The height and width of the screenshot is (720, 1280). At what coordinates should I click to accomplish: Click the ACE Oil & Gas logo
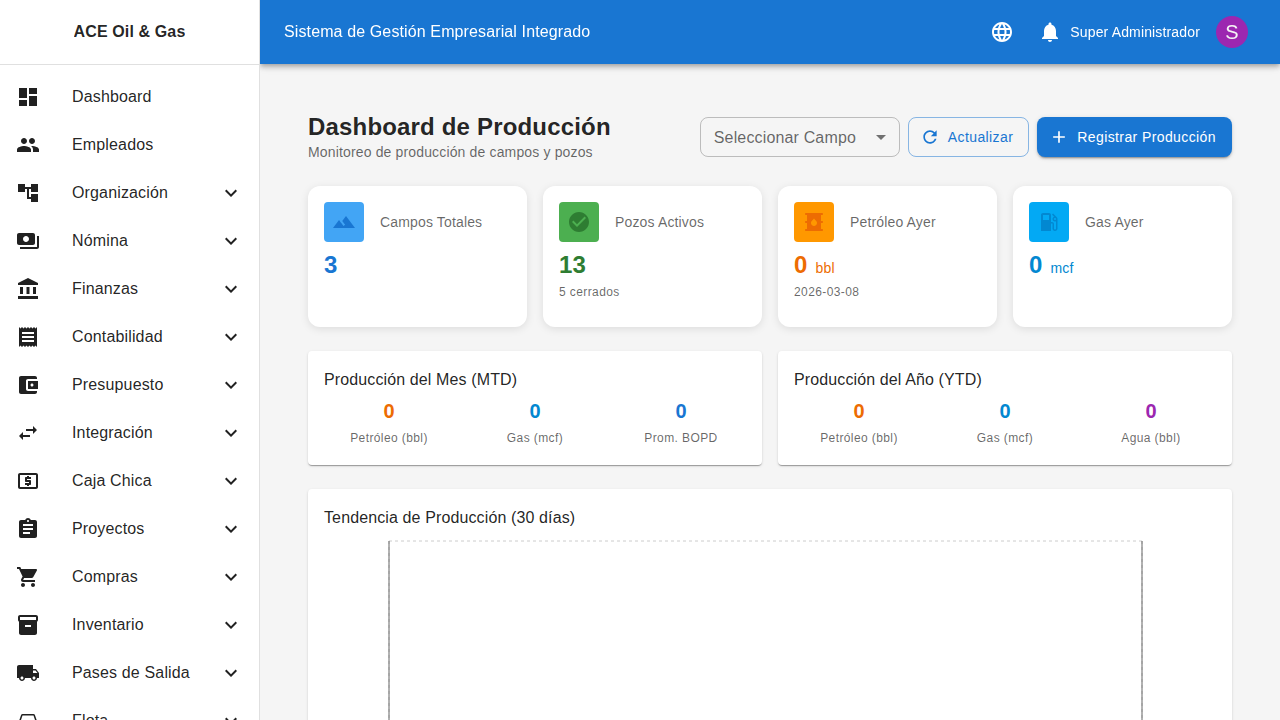129,31
